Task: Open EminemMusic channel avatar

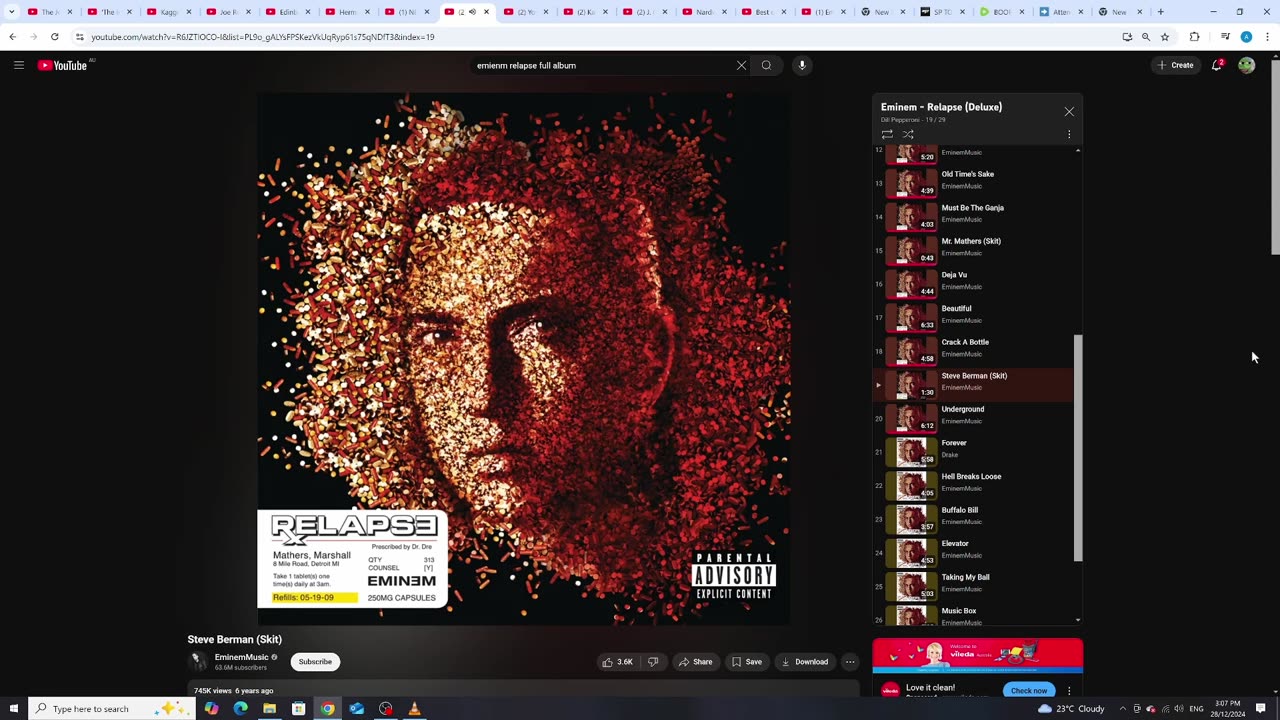Action: click(x=198, y=661)
